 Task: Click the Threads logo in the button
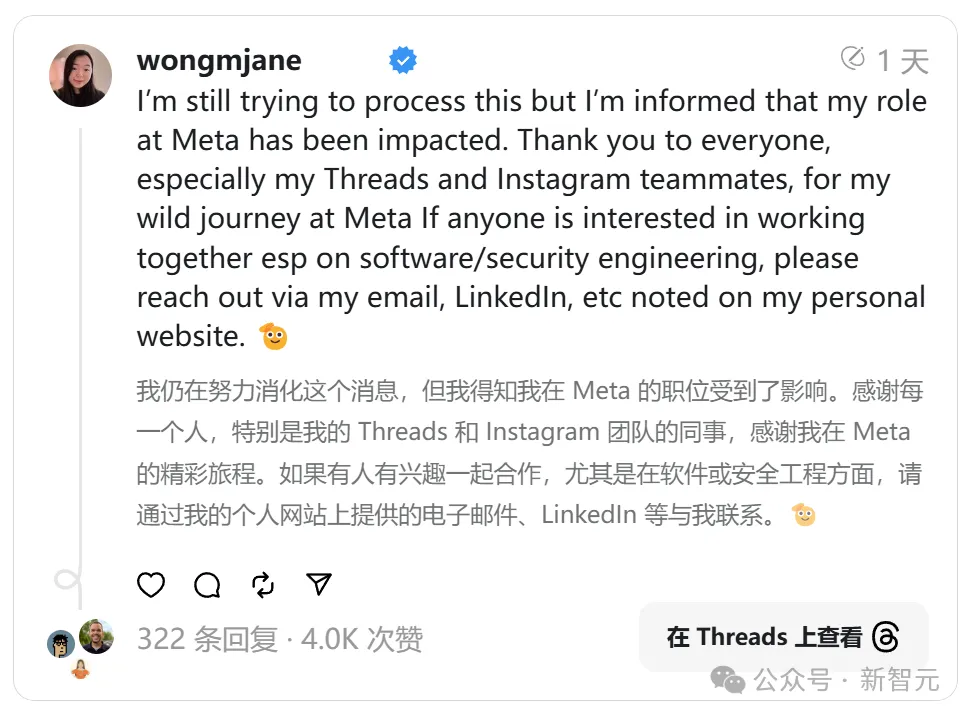(x=886, y=637)
